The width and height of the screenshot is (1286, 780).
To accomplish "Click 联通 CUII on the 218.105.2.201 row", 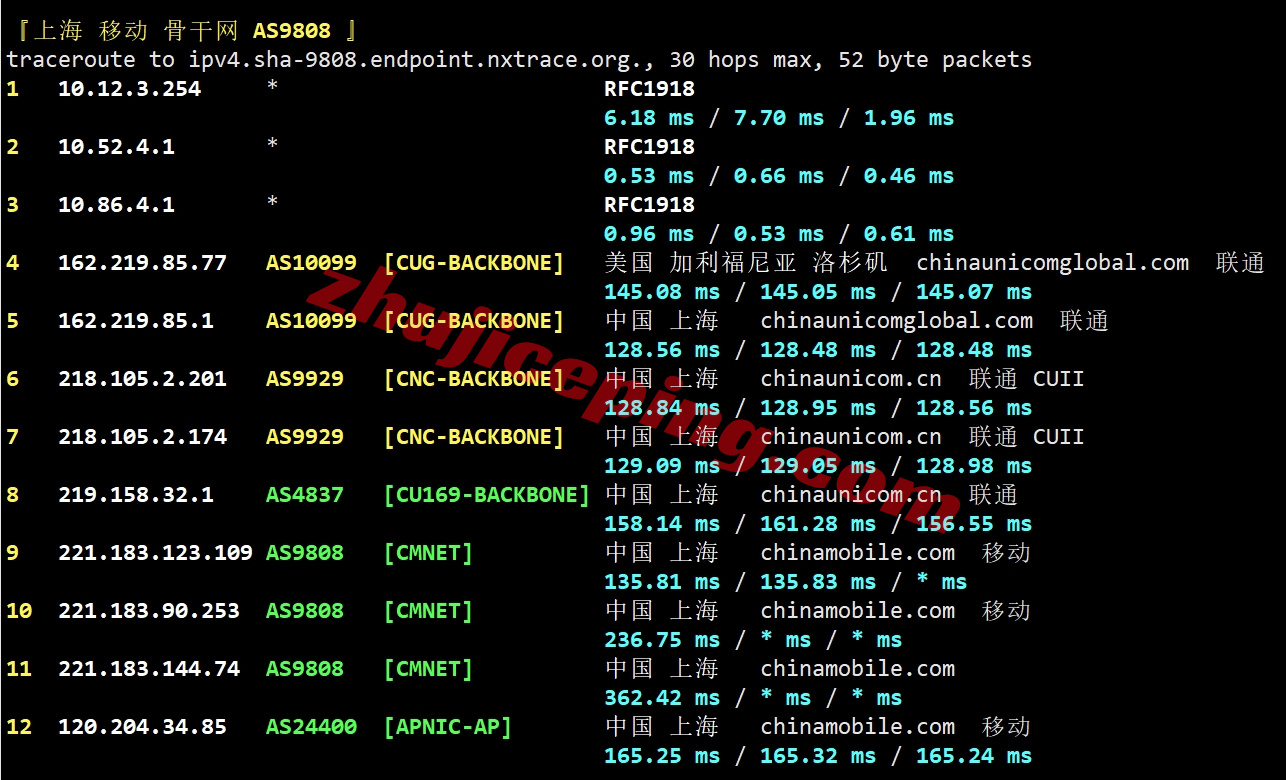I will coord(1027,379).
